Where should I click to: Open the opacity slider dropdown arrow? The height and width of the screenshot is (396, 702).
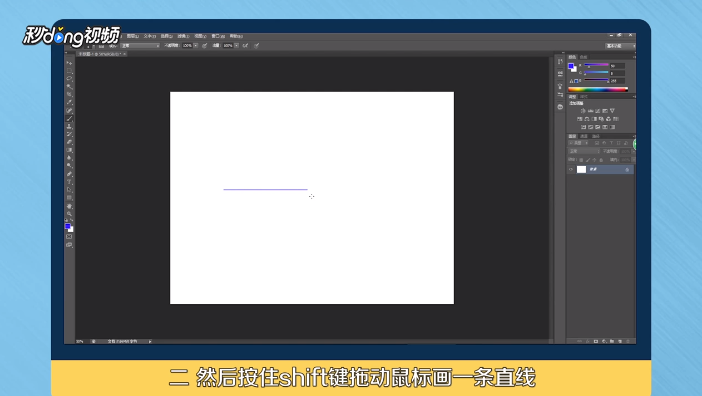point(196,45)
